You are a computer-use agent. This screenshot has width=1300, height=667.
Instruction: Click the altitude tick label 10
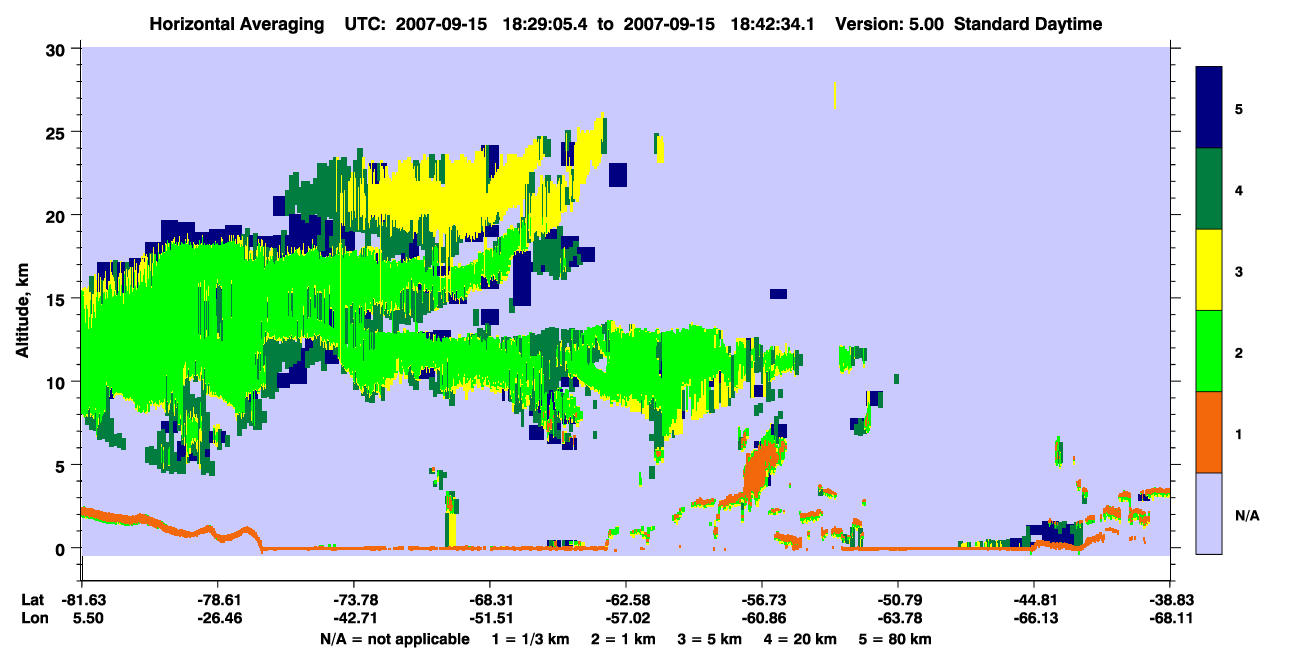(x=58, y=382)
